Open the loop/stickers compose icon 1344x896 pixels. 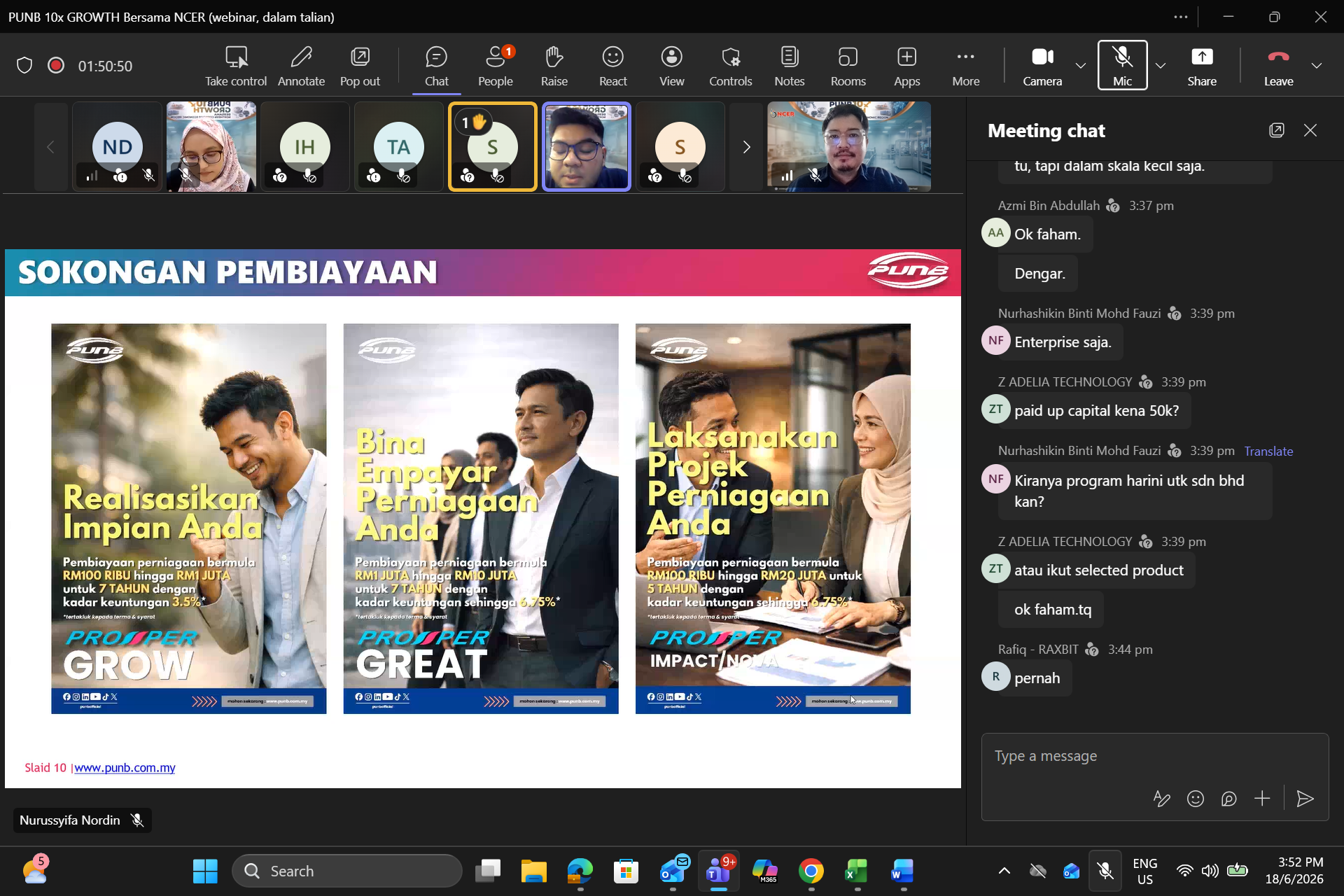click(x=1228, y=799)
